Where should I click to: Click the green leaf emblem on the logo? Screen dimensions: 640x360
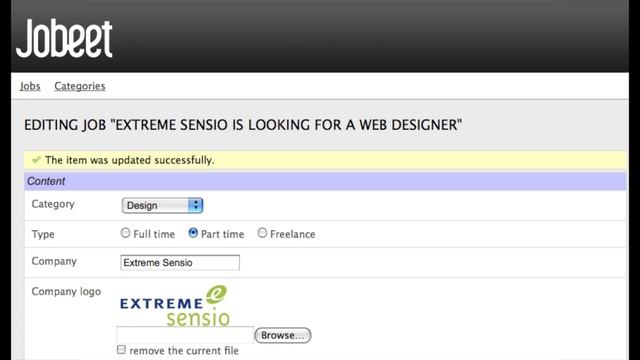216,294
